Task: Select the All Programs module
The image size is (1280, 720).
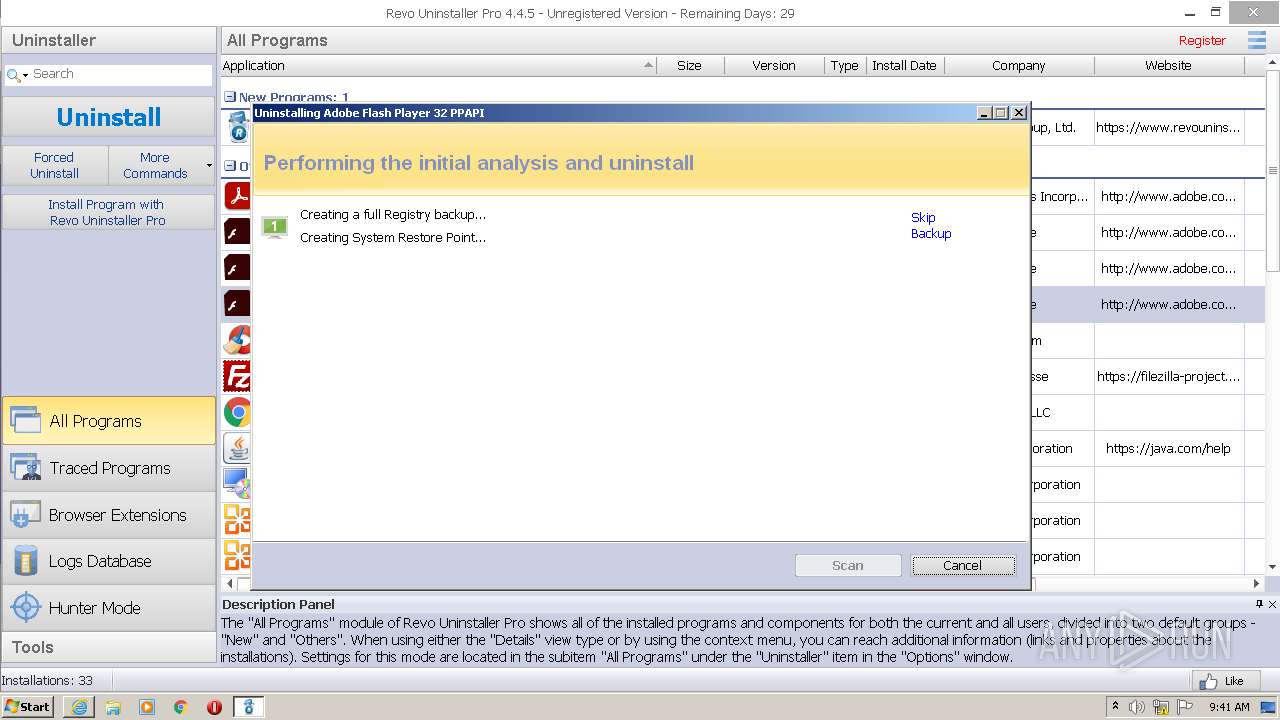Action: (x=108, y=421)
